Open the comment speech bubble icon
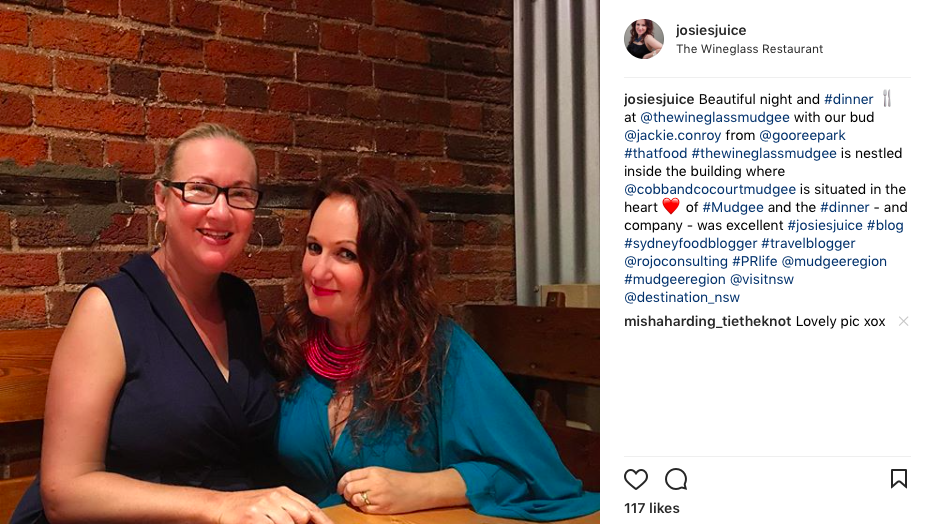This screenshot has height=524, width=934. pos(676,479)
